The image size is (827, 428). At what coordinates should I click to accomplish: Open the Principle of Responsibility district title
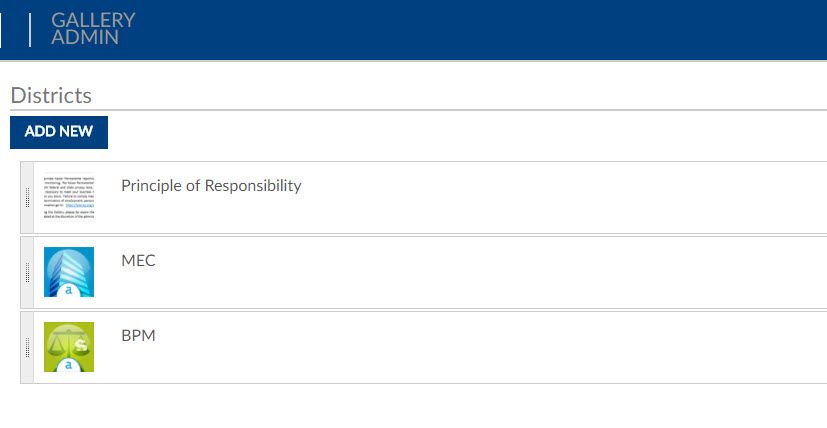211,185
